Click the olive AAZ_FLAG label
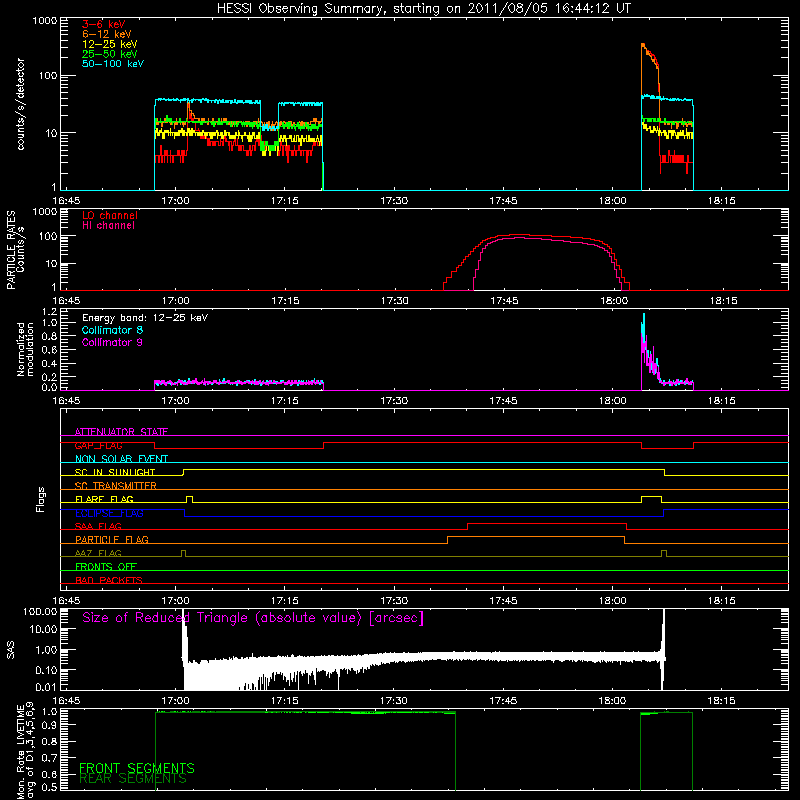Viewport: 800px width, 800px height. [98, 554]
